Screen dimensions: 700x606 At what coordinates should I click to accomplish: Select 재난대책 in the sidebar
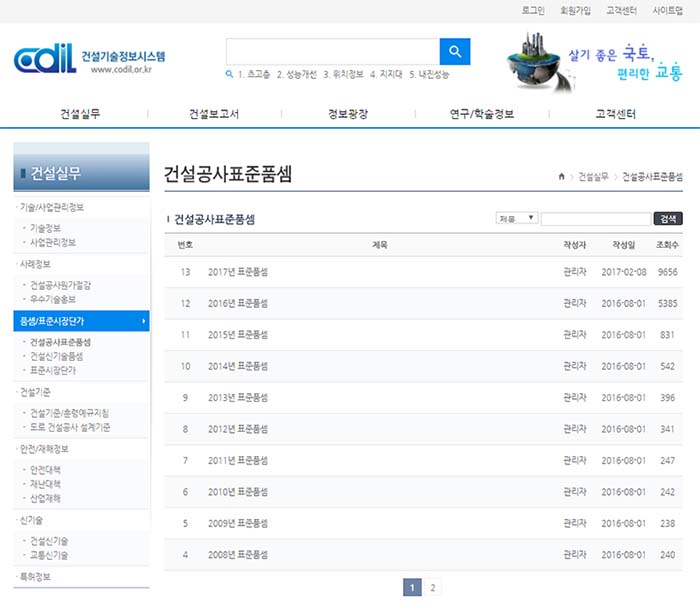45,484
